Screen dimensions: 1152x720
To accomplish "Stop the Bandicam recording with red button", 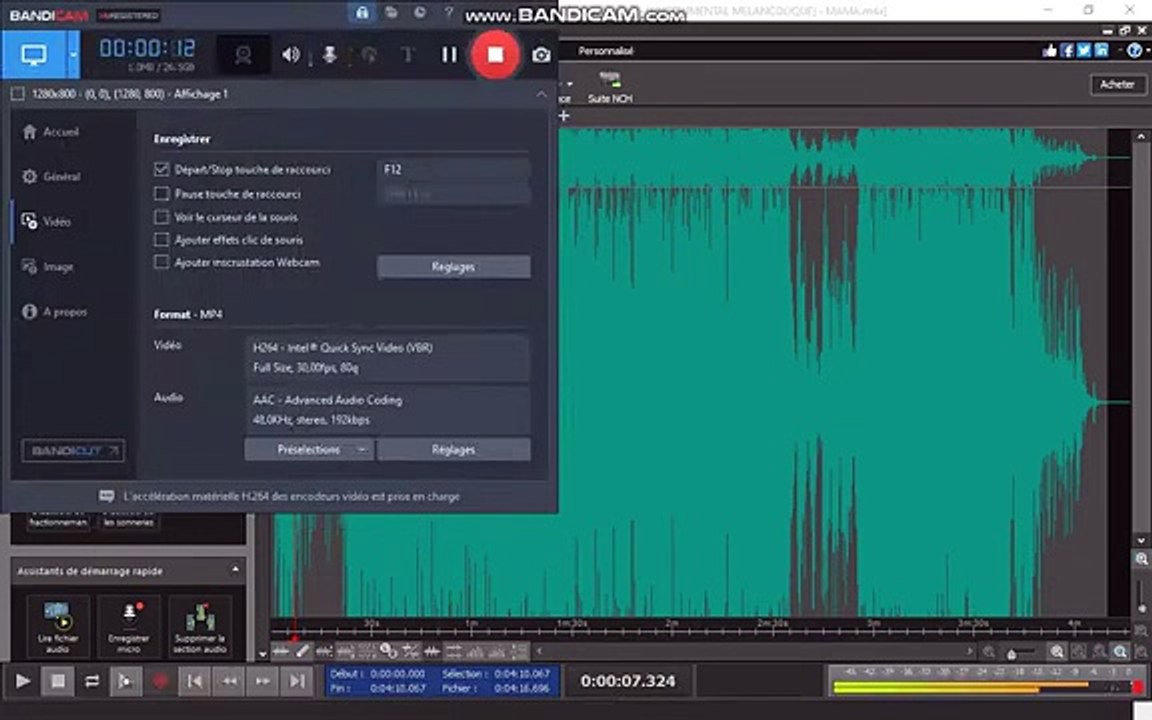I will point(495,54).
